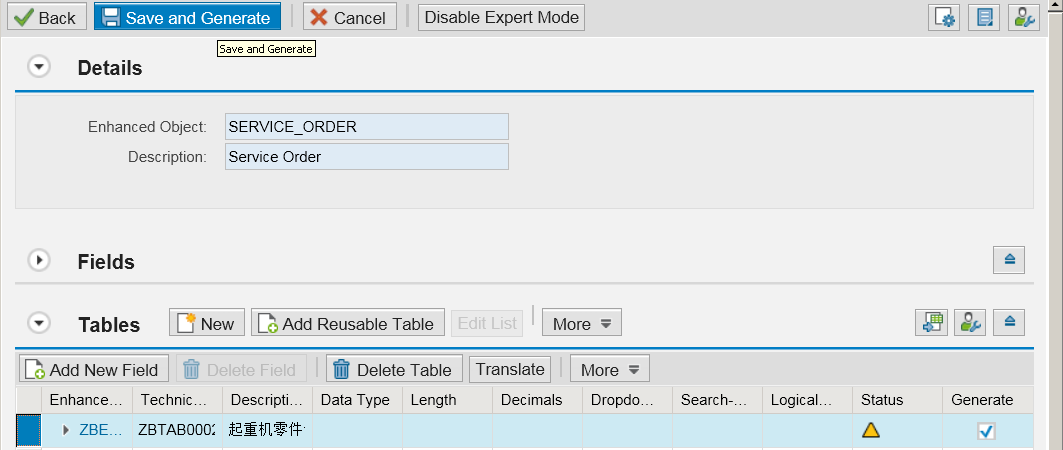Image resolution: width=1063 pixels, height=450 pixels.
Task: Open the notes document icon at top right
Action: click(984, 18)
